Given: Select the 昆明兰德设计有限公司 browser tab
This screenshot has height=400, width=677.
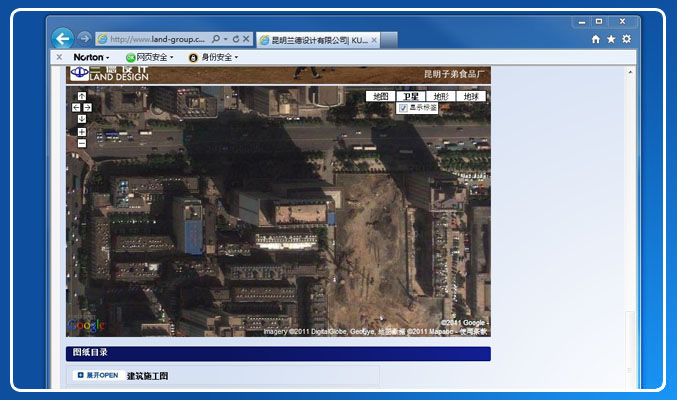Looking at the screenshot, I should 319,40.
